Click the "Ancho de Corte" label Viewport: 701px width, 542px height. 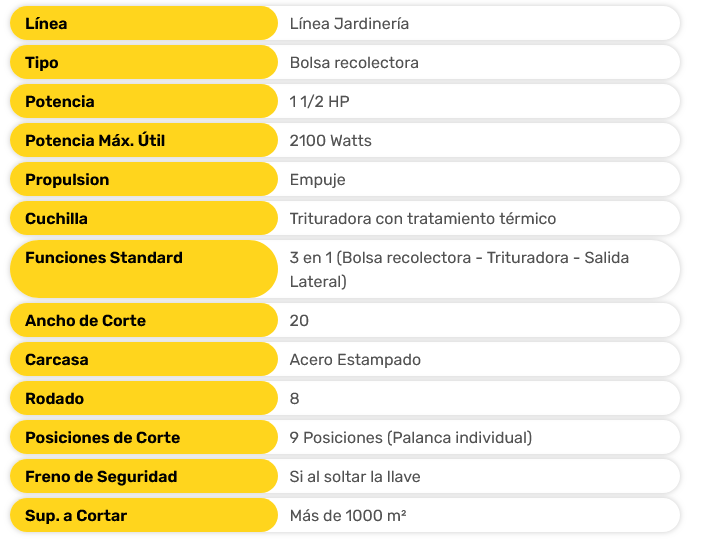click(85, 320)
